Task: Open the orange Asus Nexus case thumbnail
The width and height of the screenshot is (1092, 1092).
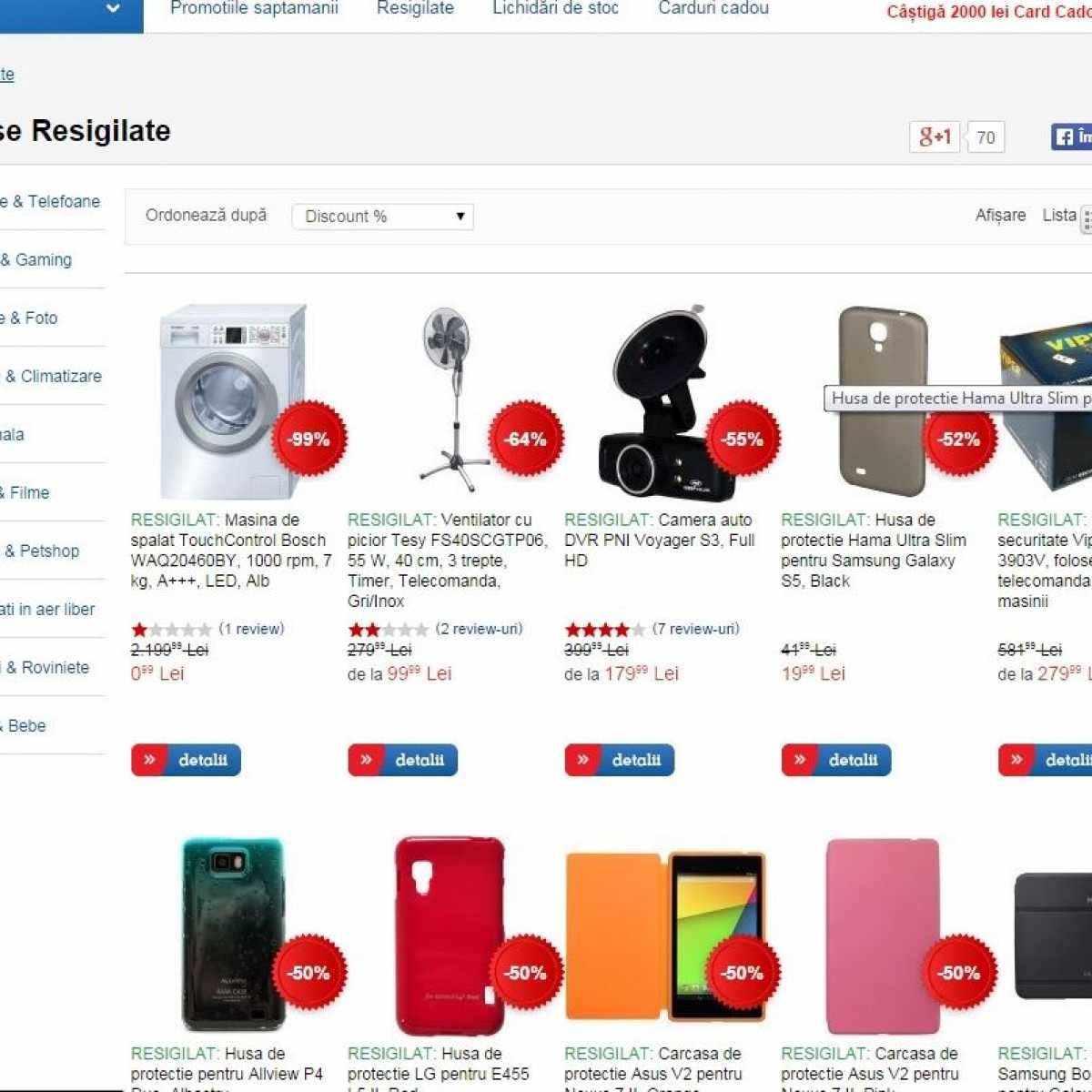Action: click(664, 937)
